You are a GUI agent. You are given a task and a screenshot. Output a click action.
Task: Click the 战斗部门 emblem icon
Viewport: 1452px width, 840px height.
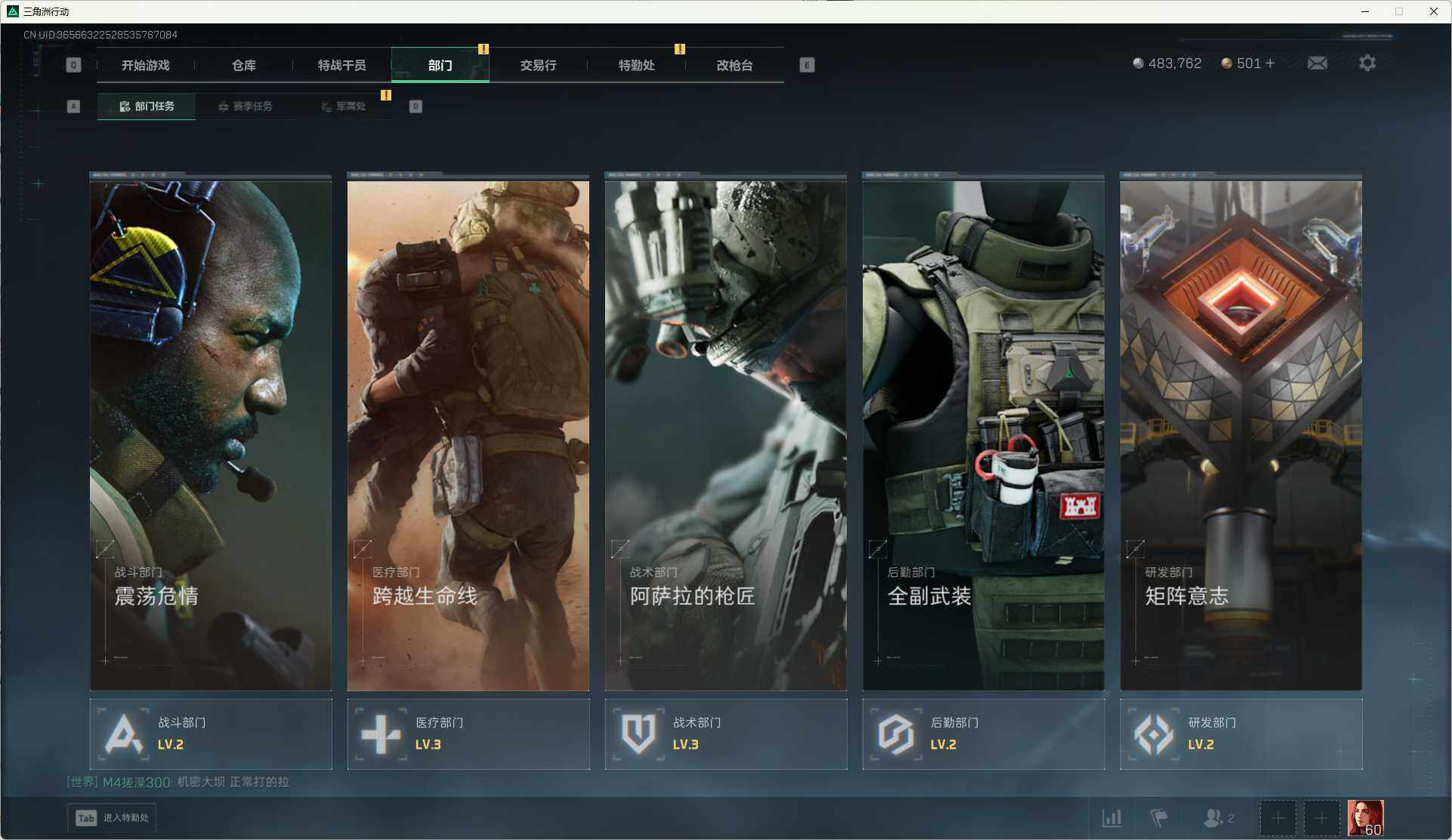[x=124, y=733]
